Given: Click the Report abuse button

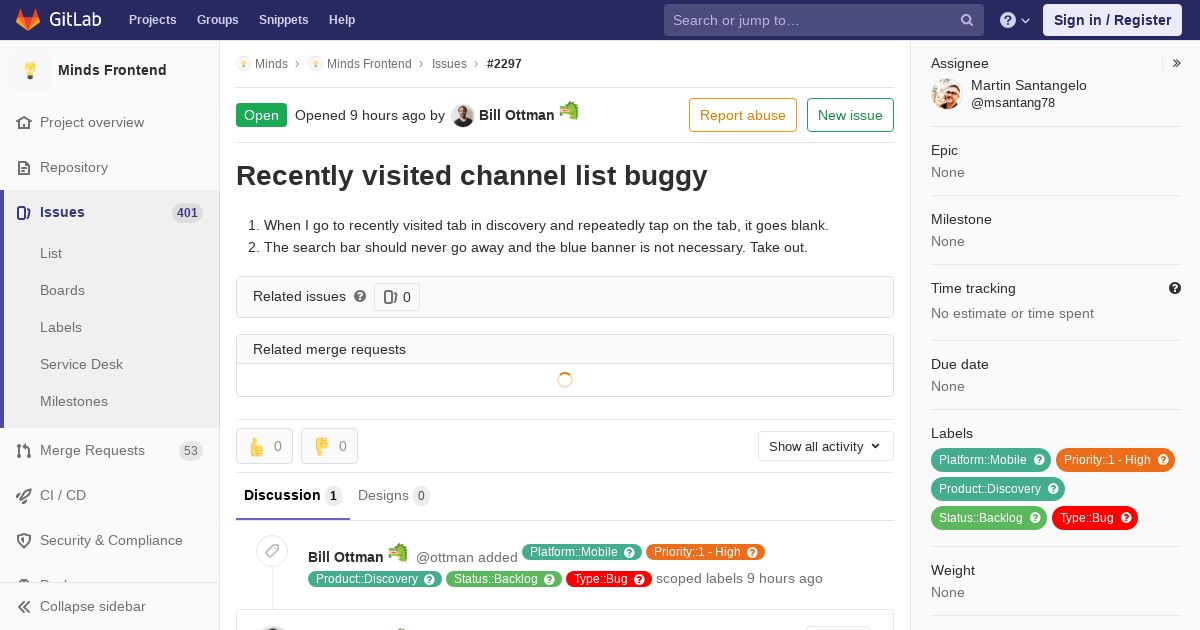Looking at the screenshot, I should 743,115.
